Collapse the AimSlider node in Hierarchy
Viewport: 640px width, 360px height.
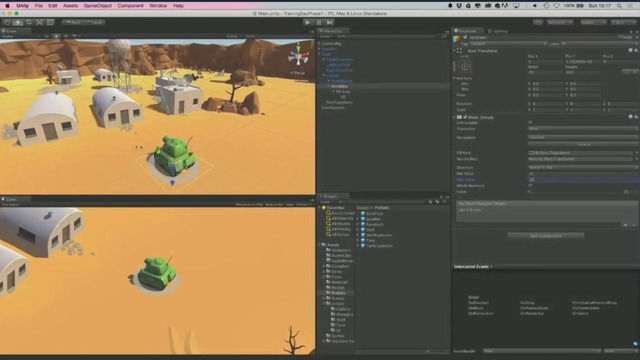click(x=329, y=86)
